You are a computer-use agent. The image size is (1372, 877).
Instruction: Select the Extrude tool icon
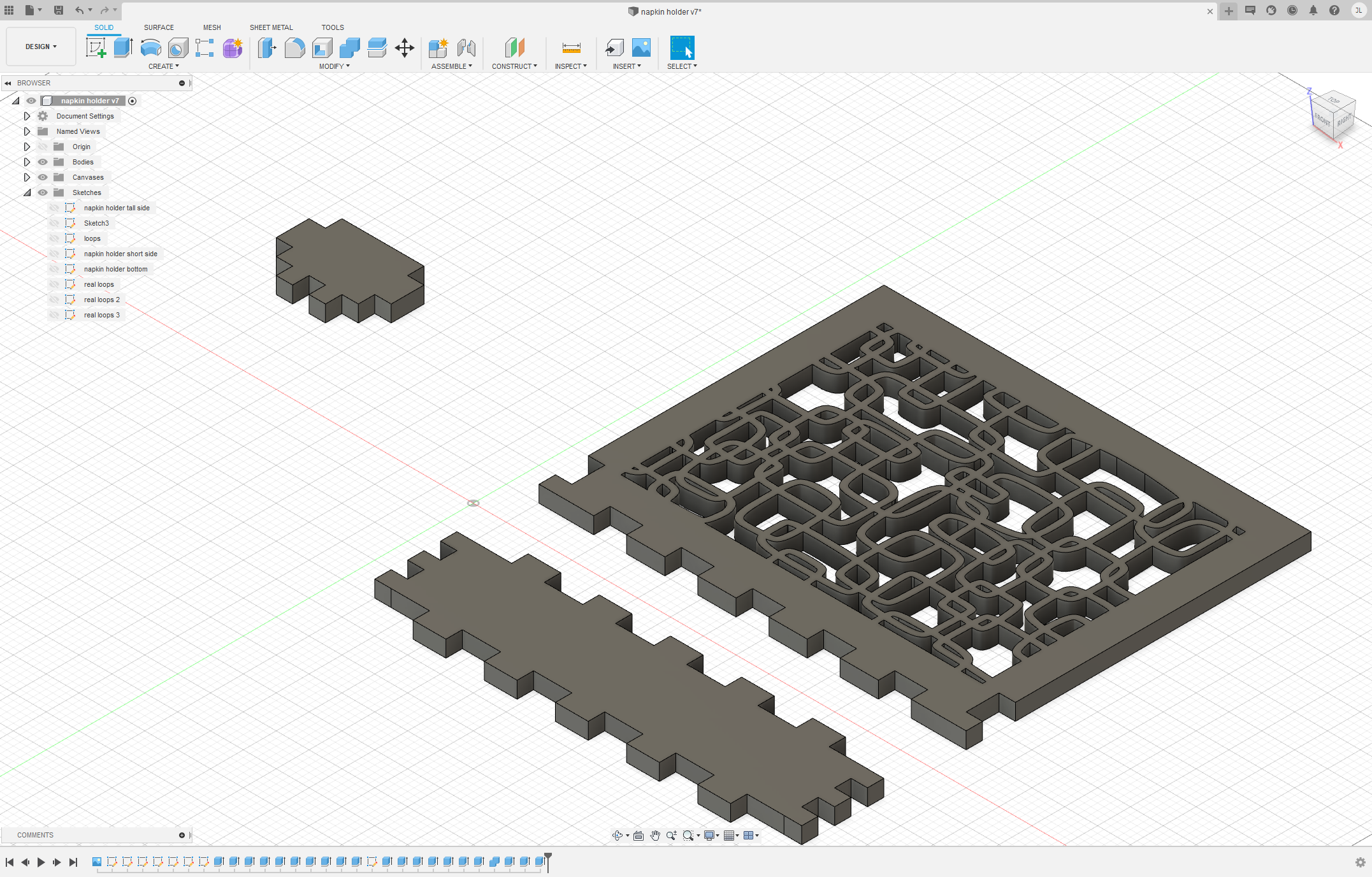coord(123,48)
